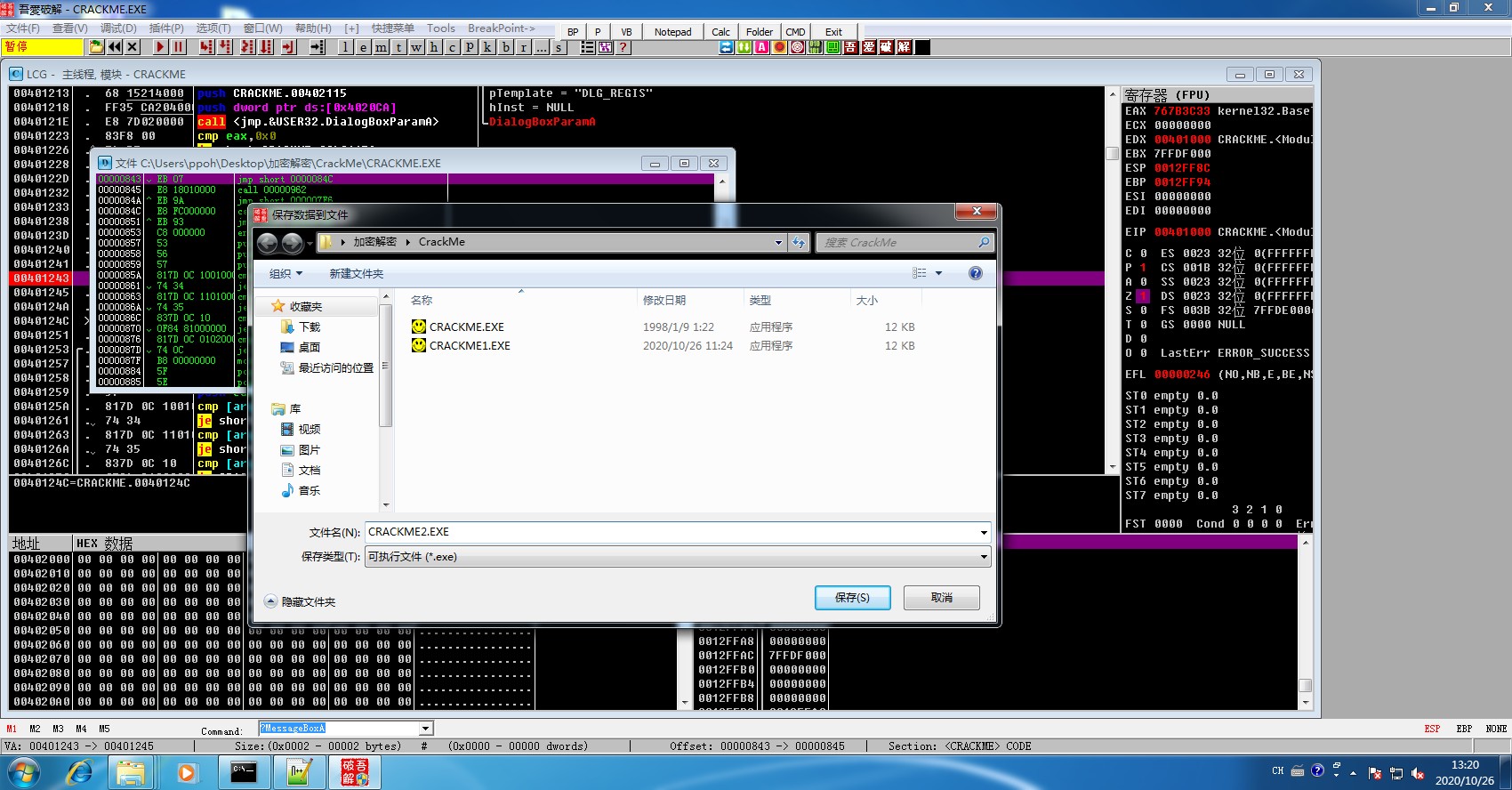Open the breakpoints window 'b' icon
The height and width of the screenshot is (790, 1512).
[x=505, y=47]
